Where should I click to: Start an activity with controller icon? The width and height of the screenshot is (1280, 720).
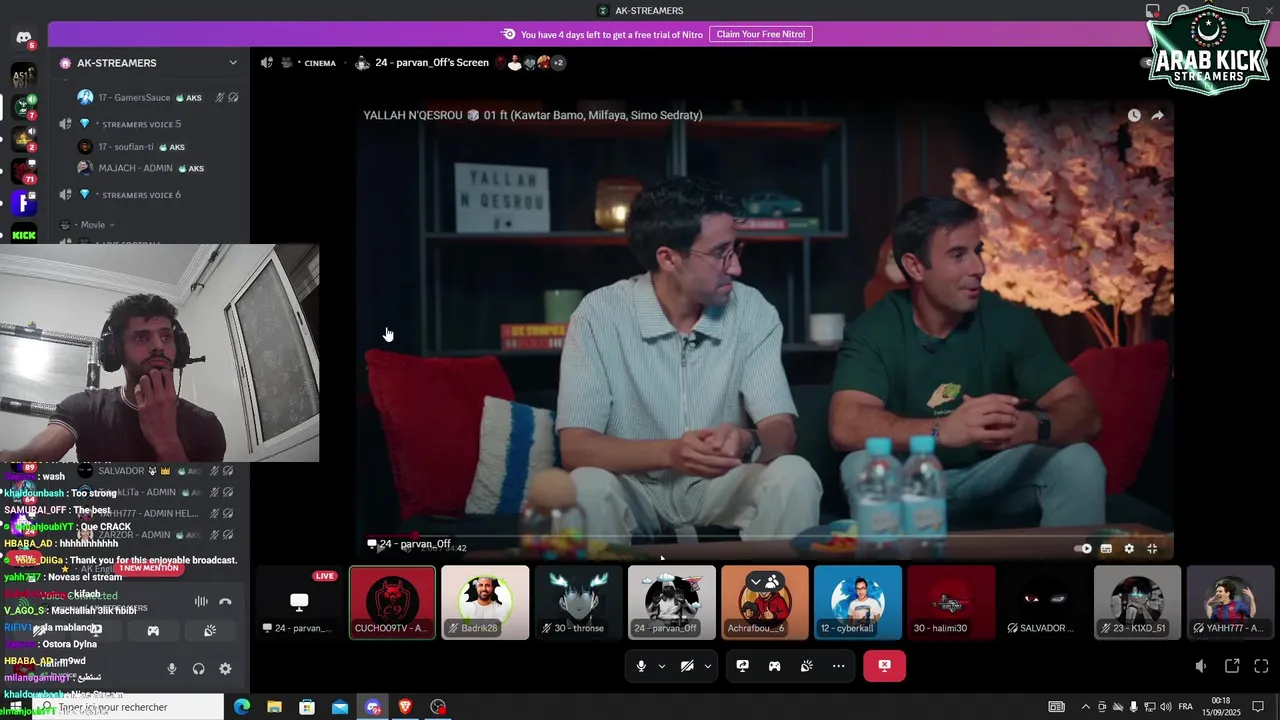(x=774, y=666)
